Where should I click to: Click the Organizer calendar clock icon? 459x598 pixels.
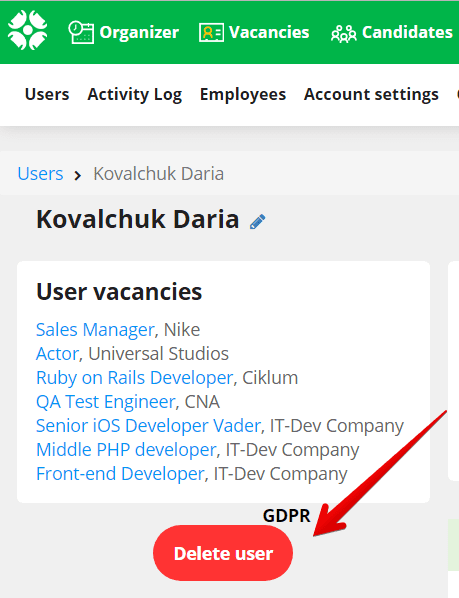(81, 32)
